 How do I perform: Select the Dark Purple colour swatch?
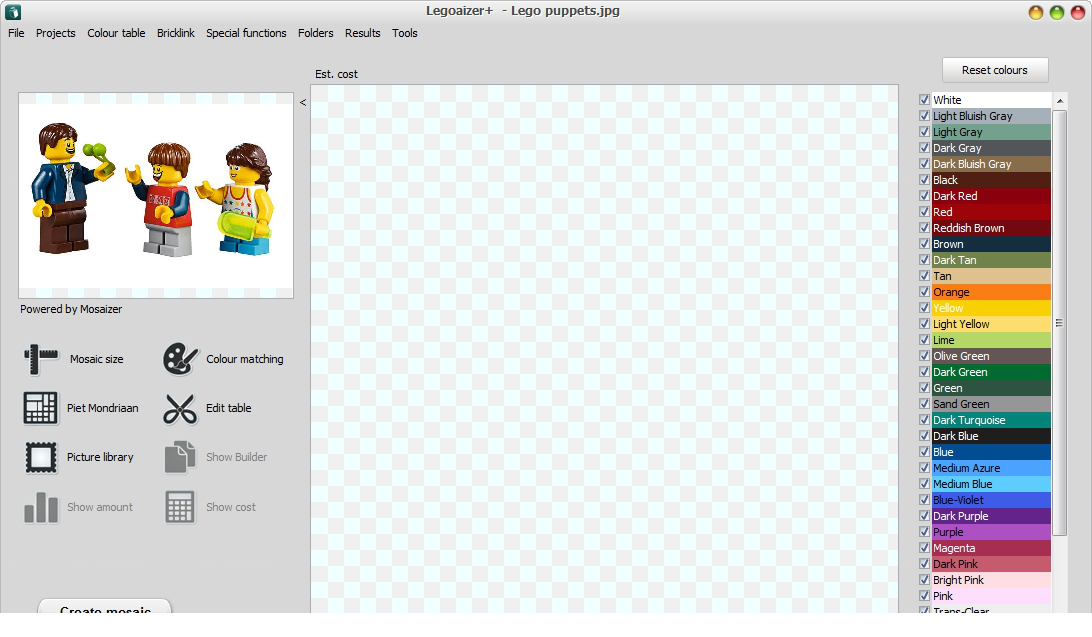991,516
